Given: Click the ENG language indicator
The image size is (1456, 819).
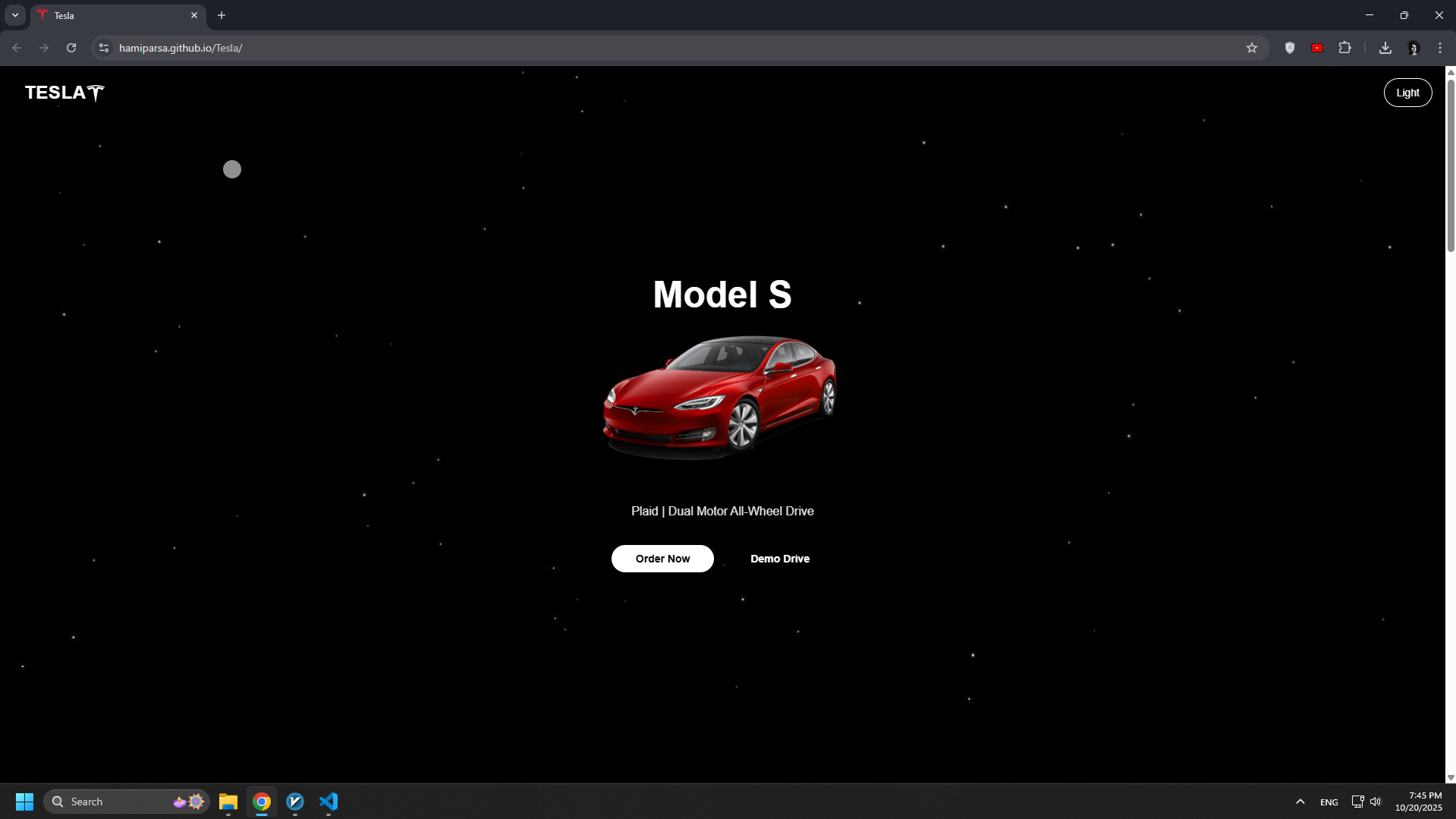Looking at the screenshot, I should pos(1329,802).
